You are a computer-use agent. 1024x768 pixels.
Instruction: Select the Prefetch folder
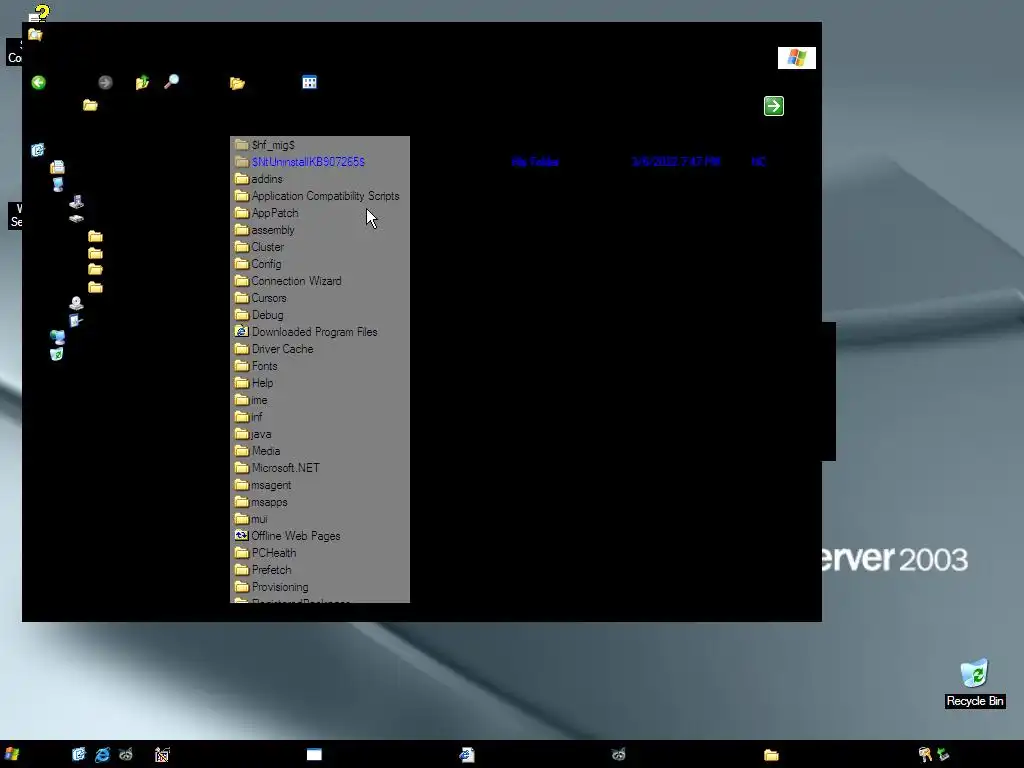tap(263, 569)
